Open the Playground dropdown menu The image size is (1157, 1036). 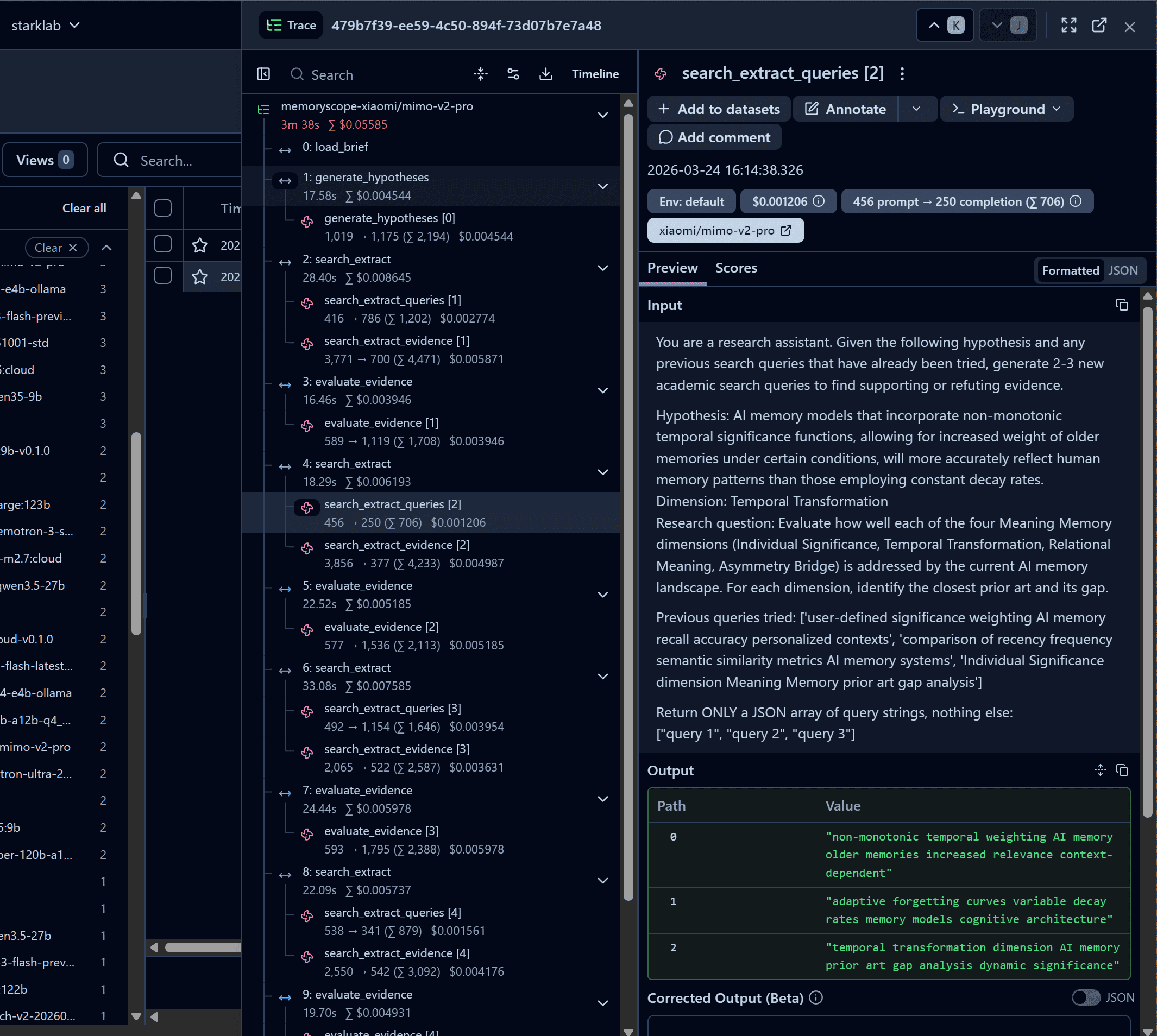coord(1007,109)
